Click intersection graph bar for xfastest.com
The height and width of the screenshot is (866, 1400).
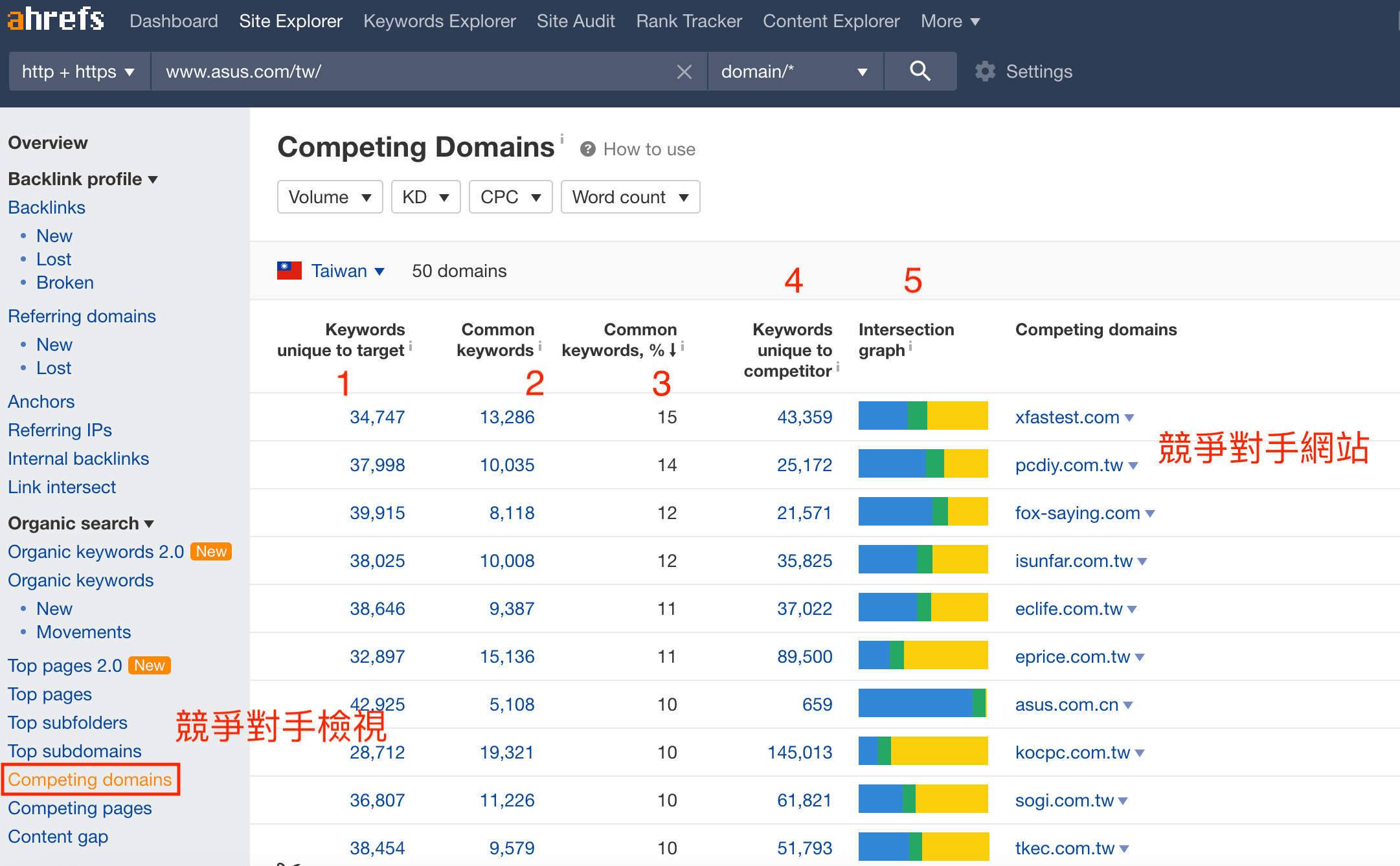click(x=923, y=416)
